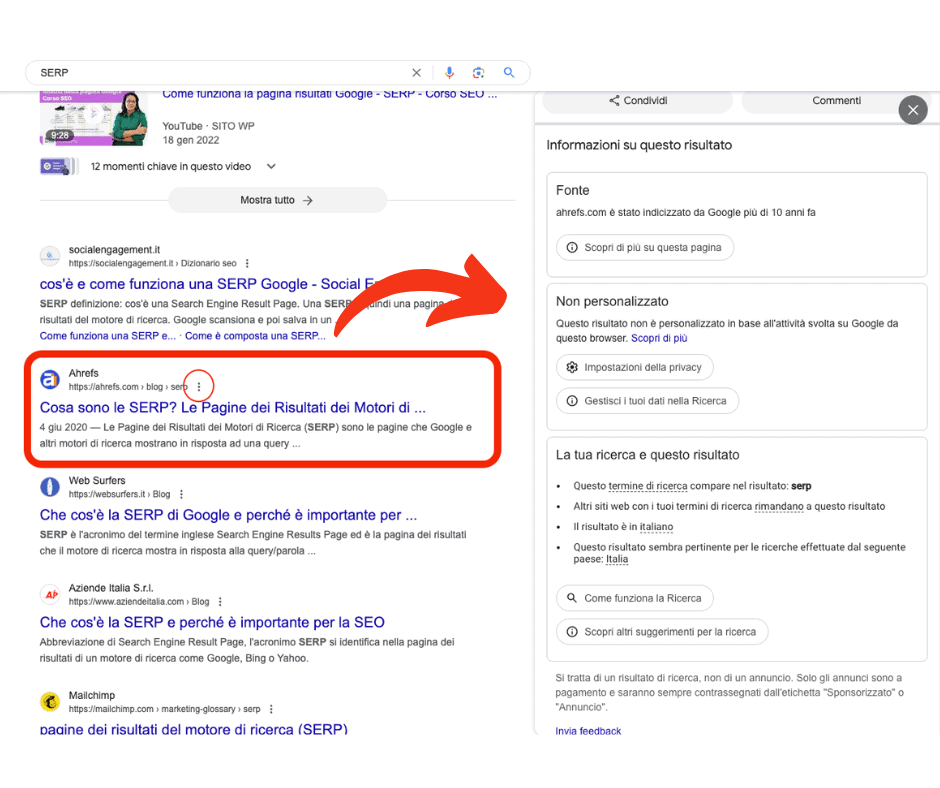Open three-dot menu for Aziende Italia result
The image size is (940, 788).
220,601
